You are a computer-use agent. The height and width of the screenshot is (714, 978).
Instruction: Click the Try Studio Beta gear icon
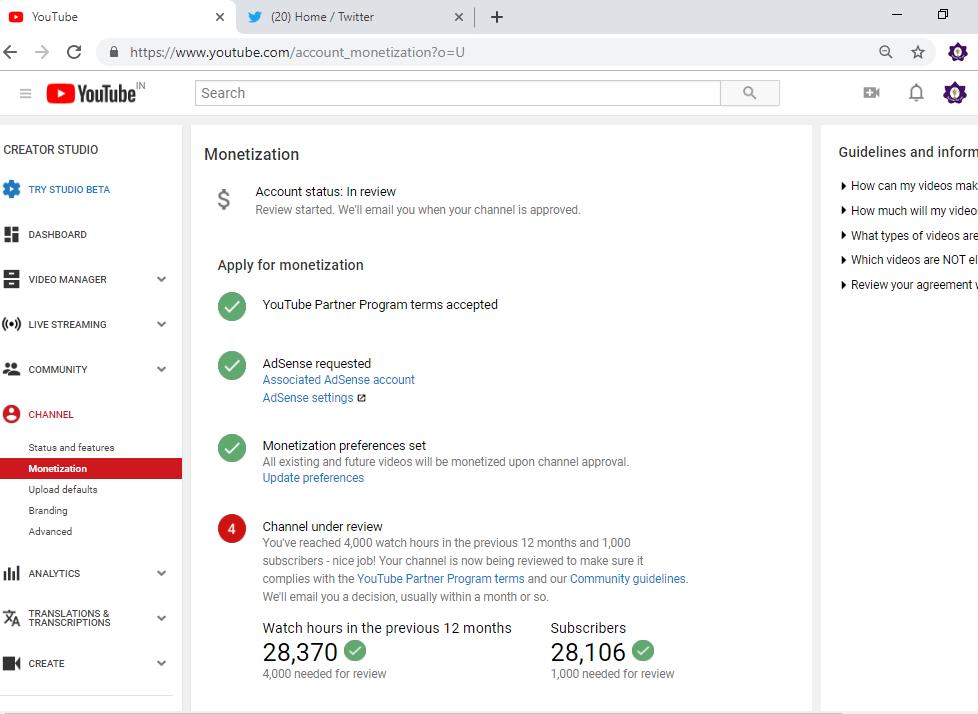pos(11,189)
